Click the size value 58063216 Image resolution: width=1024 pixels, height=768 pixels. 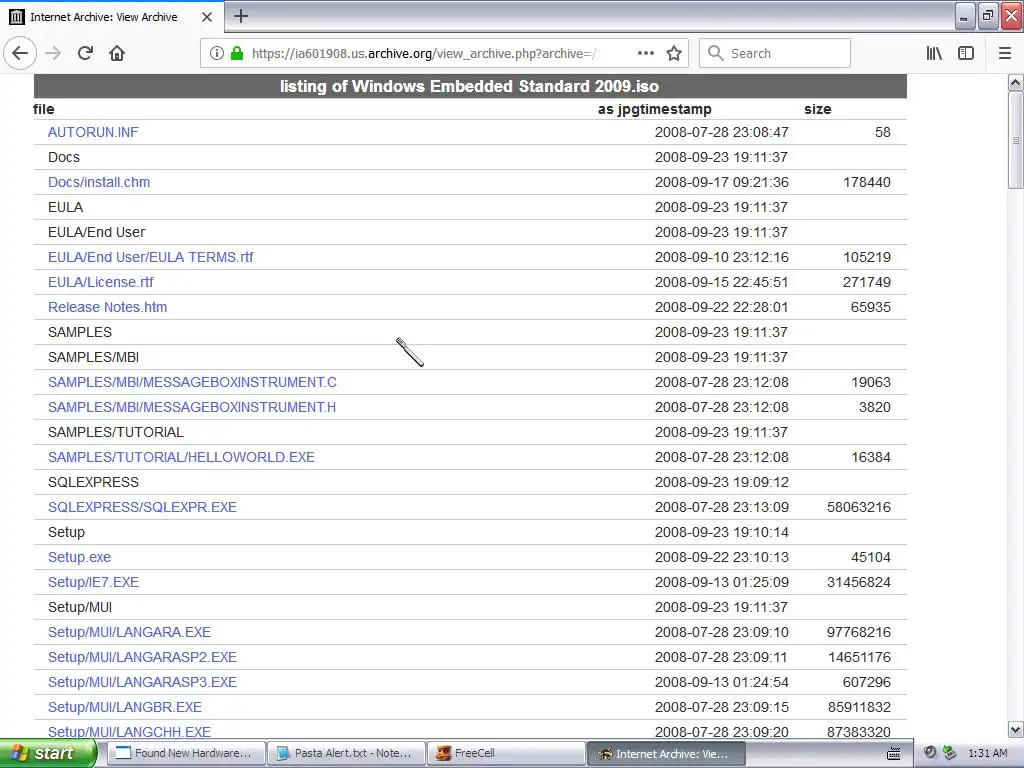859,507
